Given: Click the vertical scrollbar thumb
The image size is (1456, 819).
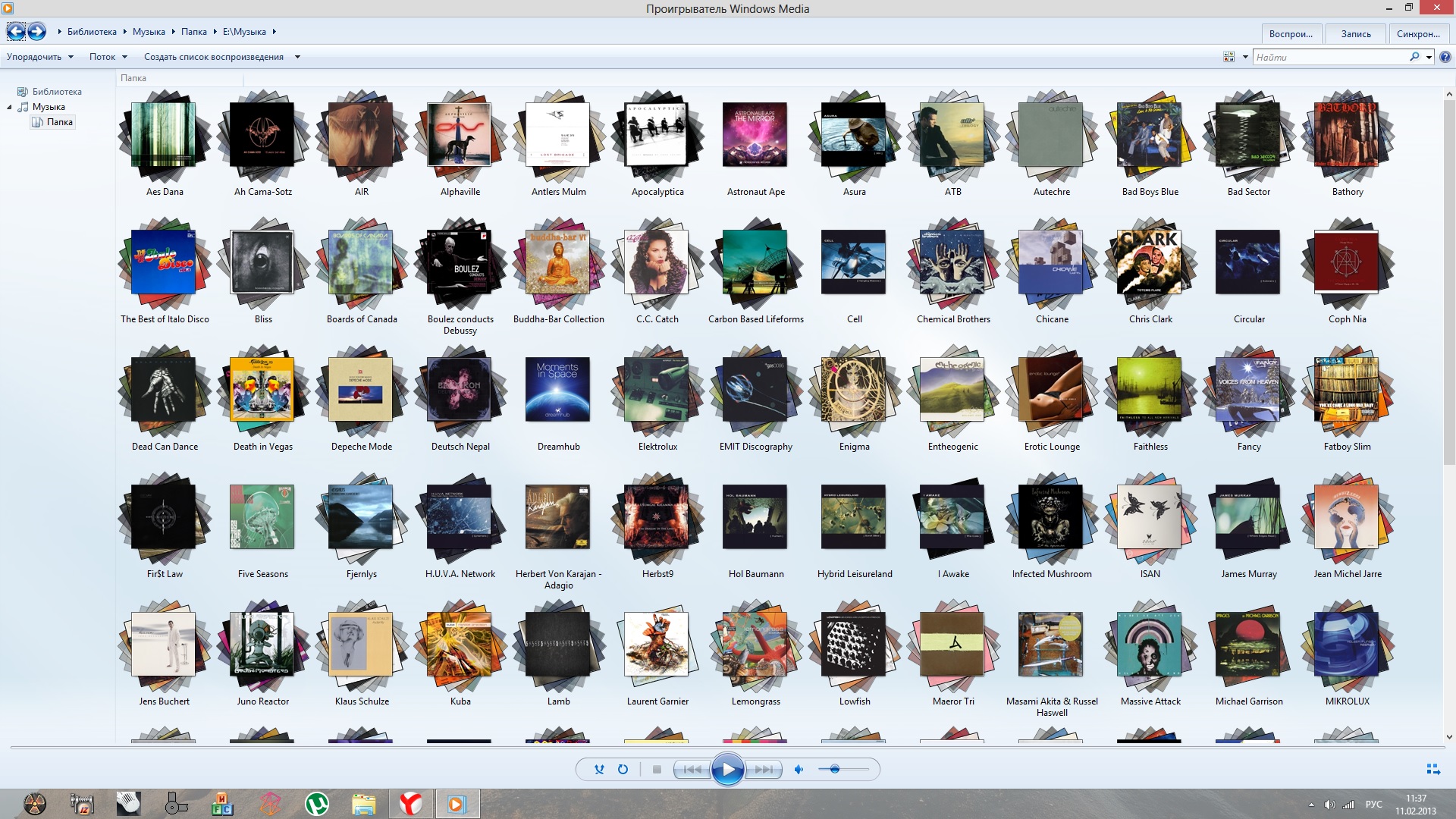Looking at the screenshot, I should click(x=1449, y=281).
